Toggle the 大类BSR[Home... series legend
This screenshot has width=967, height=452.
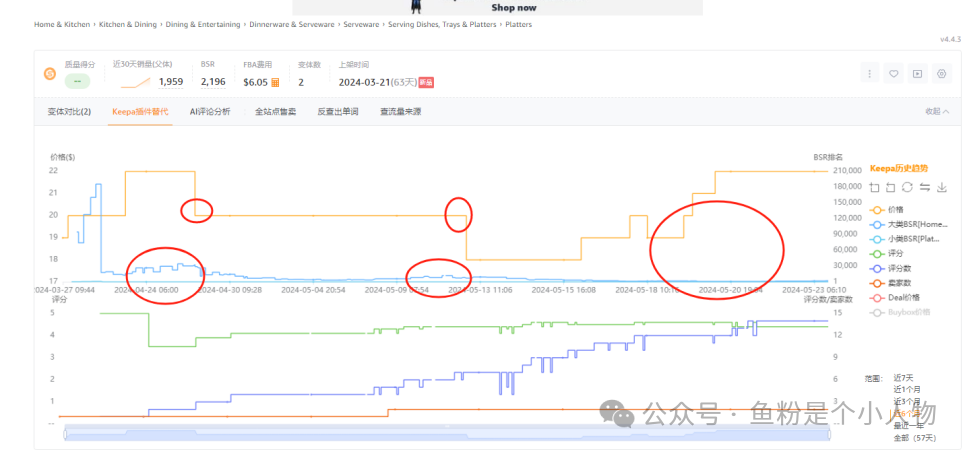coord(908,224)
